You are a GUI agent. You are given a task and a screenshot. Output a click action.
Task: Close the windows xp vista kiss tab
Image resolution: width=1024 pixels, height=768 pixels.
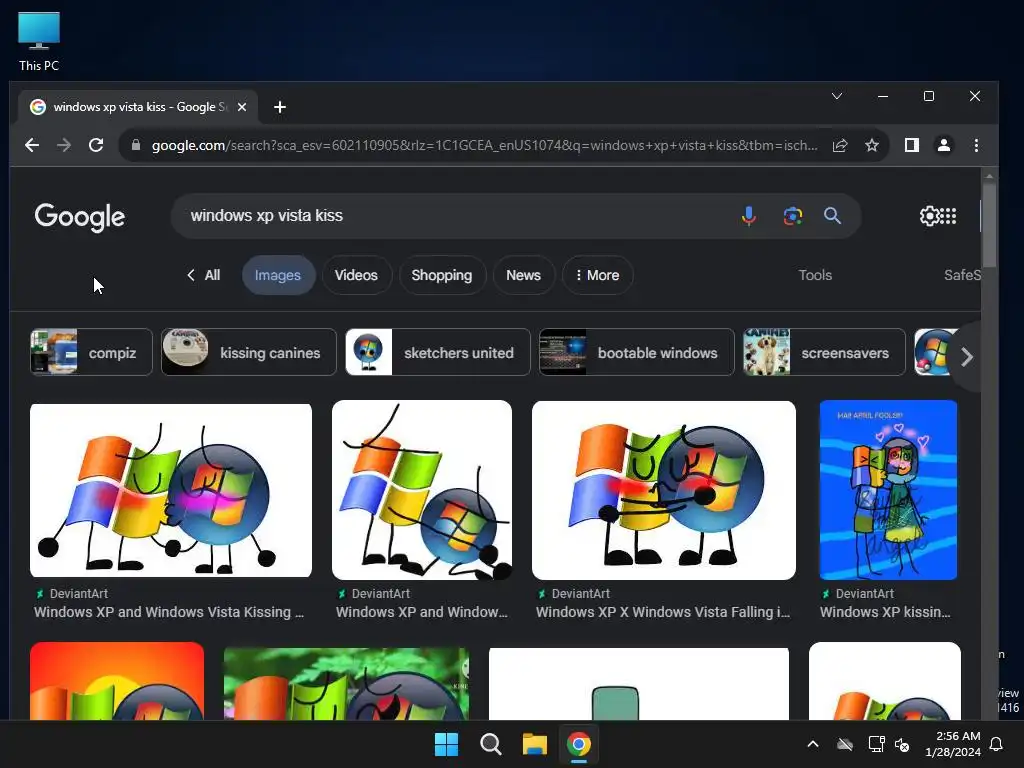pyautogui.click(x=242, y=107)
